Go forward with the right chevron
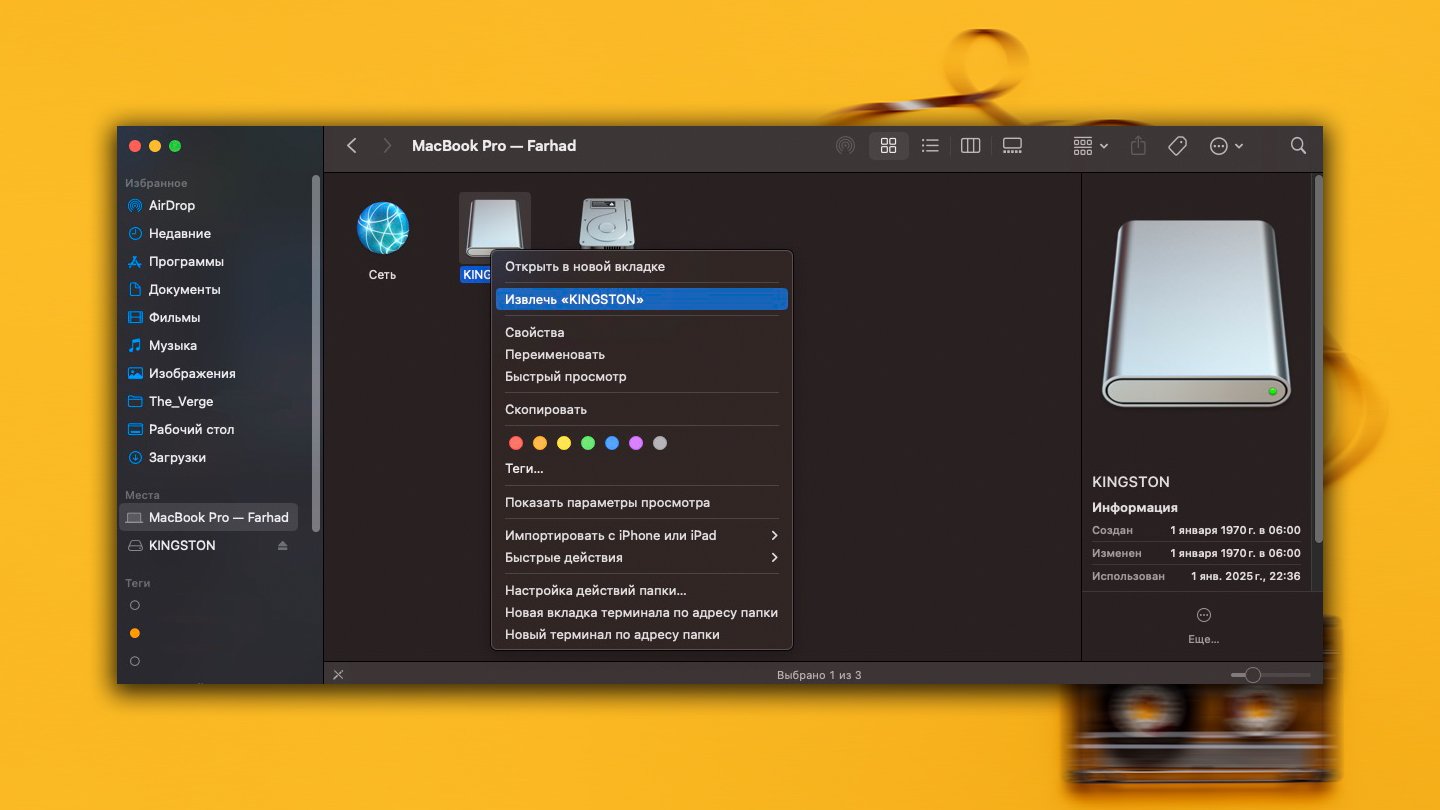 387,146
